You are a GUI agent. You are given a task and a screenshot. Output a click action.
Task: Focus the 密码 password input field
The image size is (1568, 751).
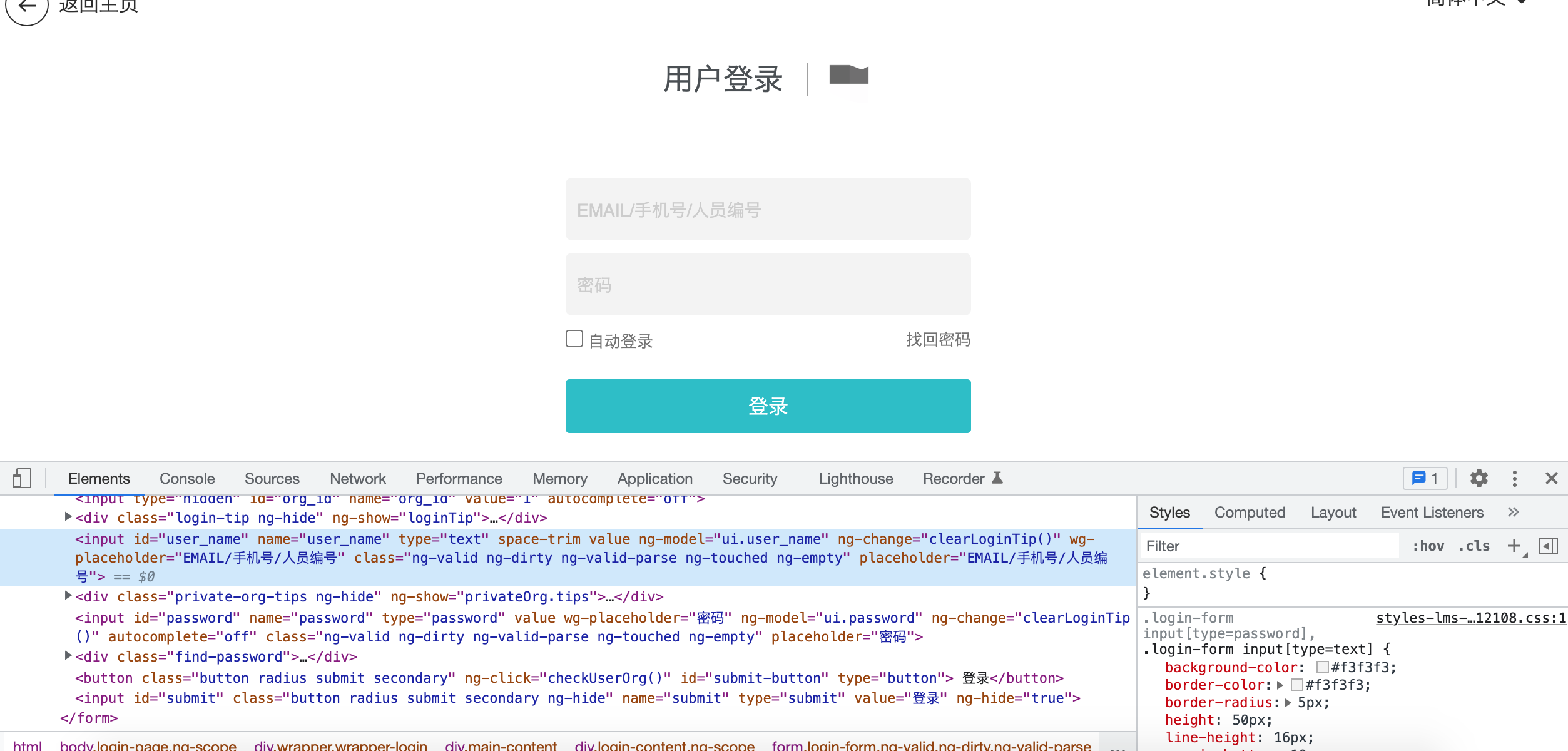pos(768,284)
